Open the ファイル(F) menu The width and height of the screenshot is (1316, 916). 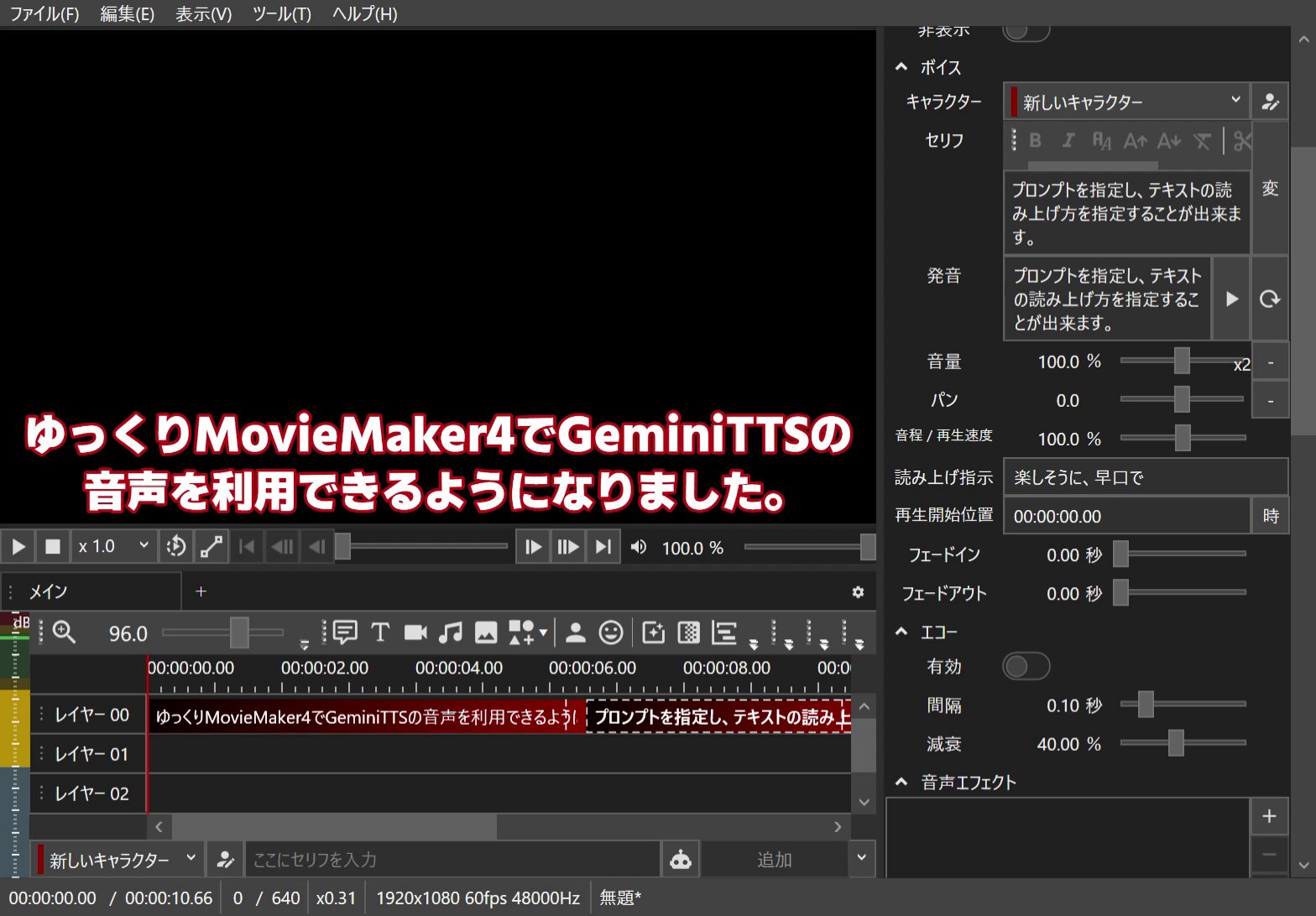[44, 13]
